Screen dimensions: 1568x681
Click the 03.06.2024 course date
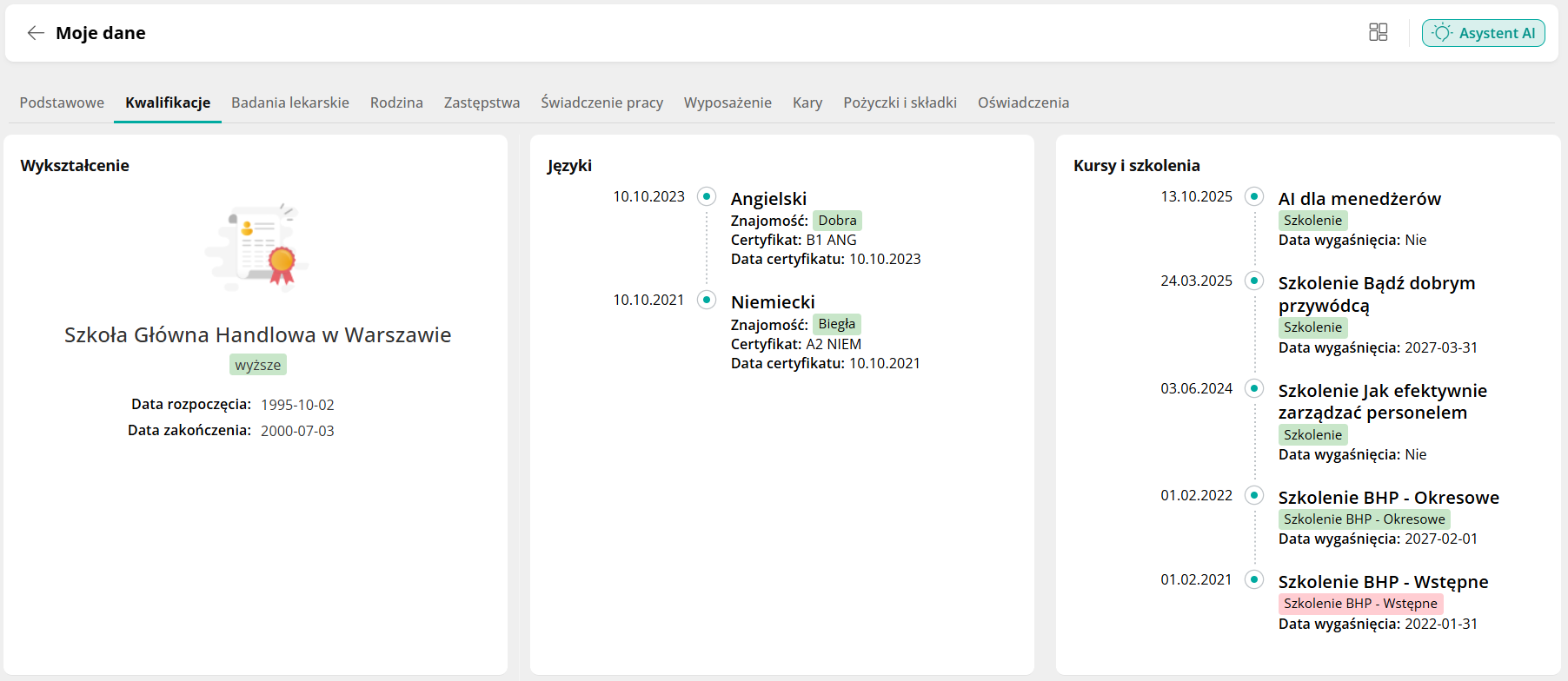(1196, 388)
